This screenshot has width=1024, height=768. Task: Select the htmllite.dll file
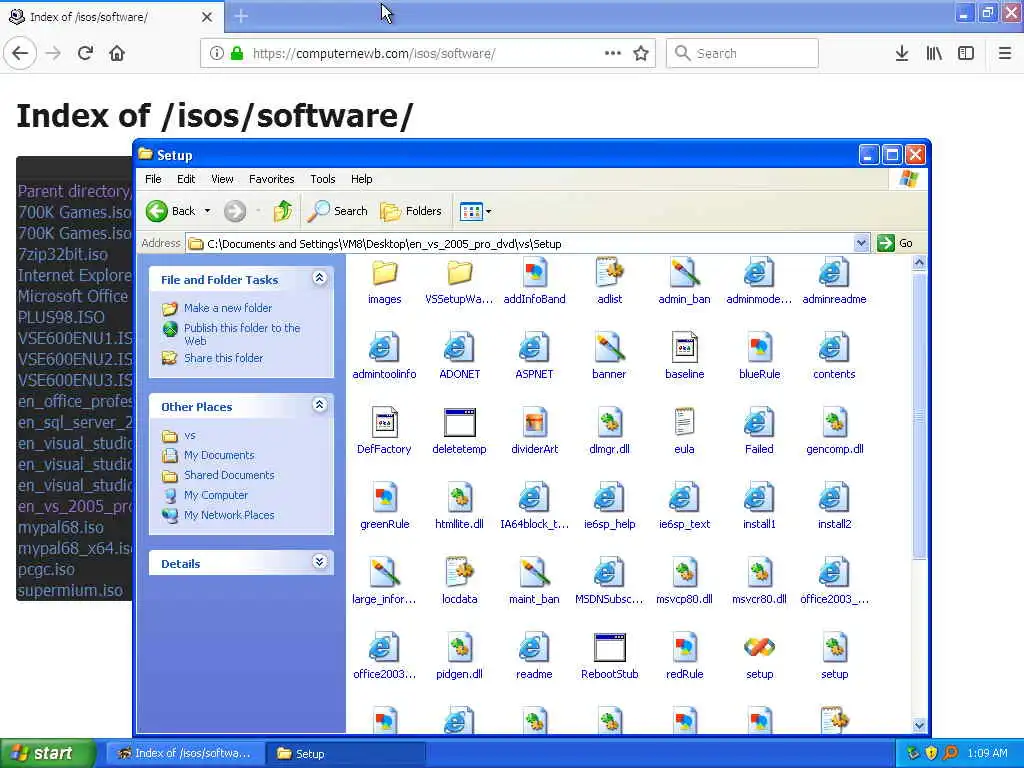(459, 498)
